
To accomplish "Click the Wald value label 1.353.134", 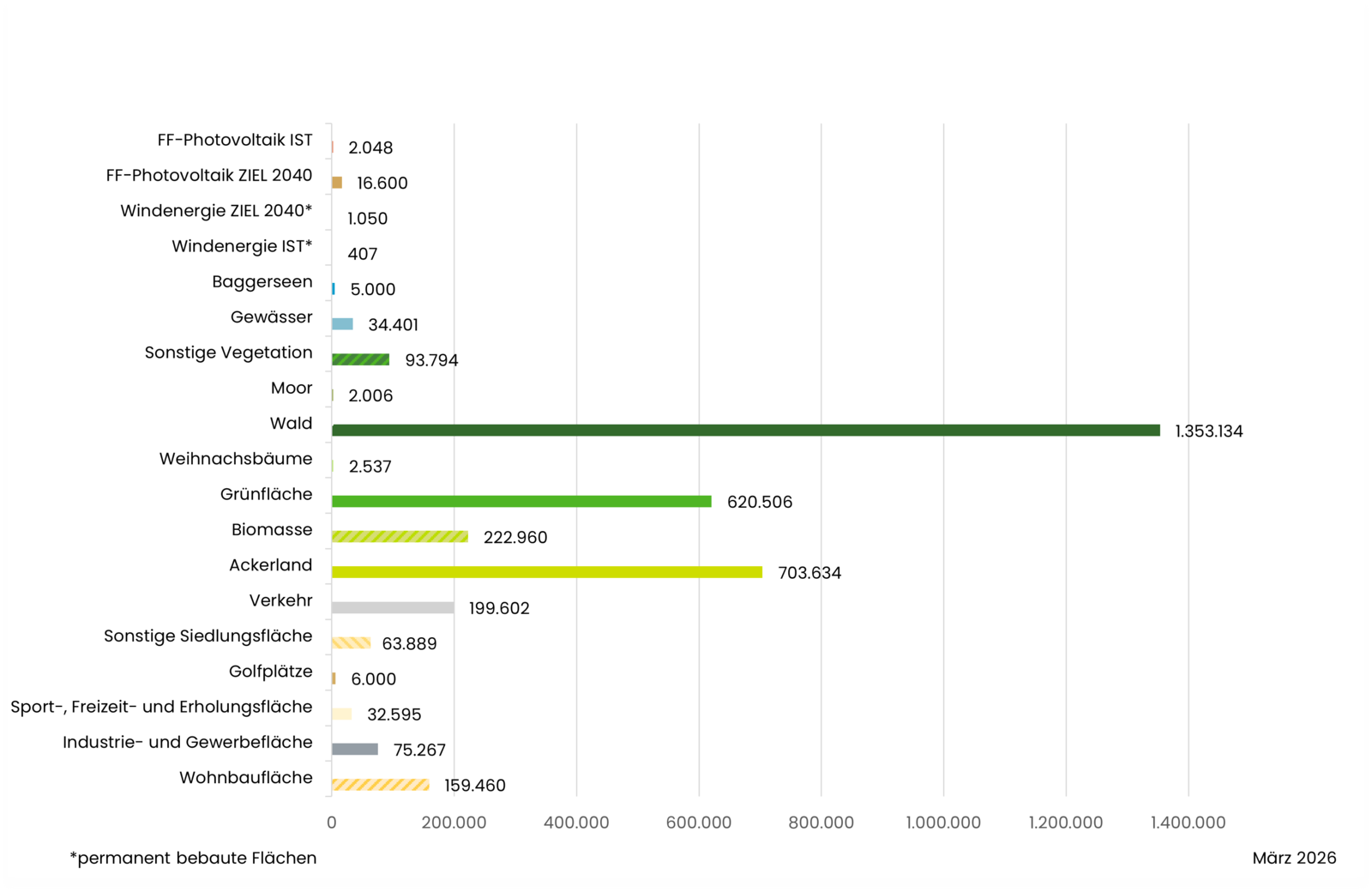I will coord(1208,431).
